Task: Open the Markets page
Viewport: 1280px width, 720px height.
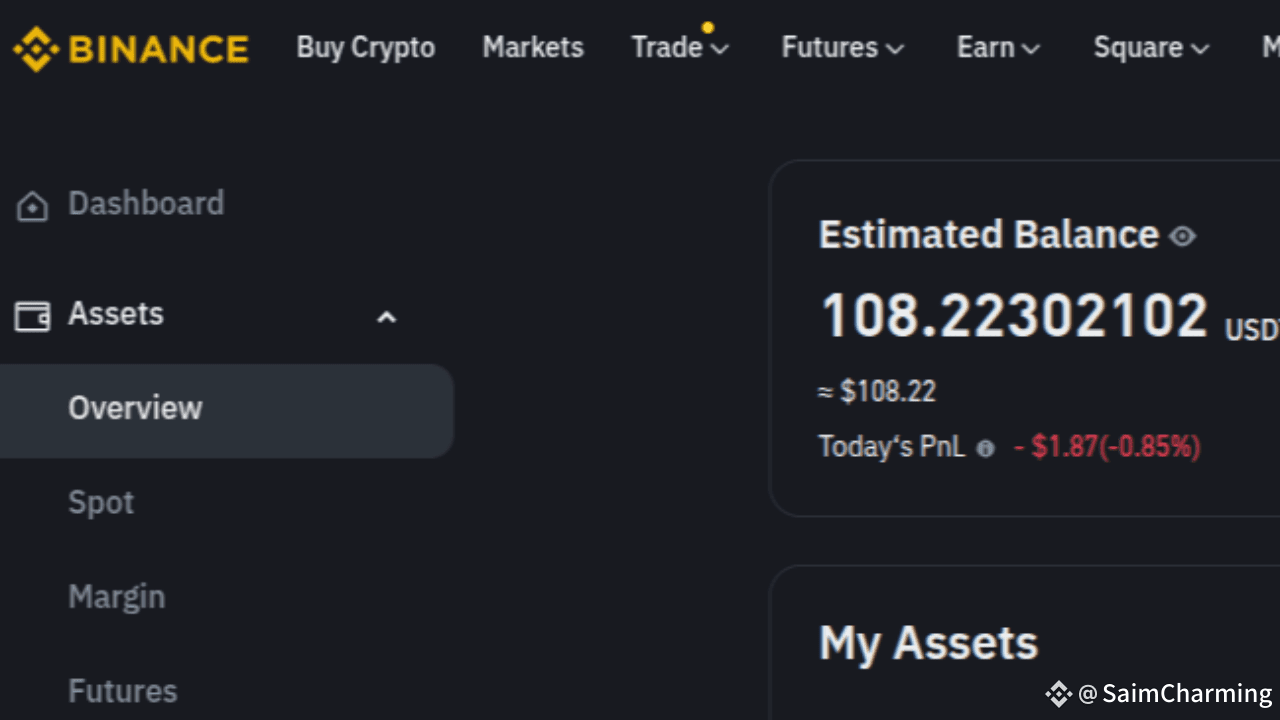Action: pyautogui.click(x=533, y=48)
